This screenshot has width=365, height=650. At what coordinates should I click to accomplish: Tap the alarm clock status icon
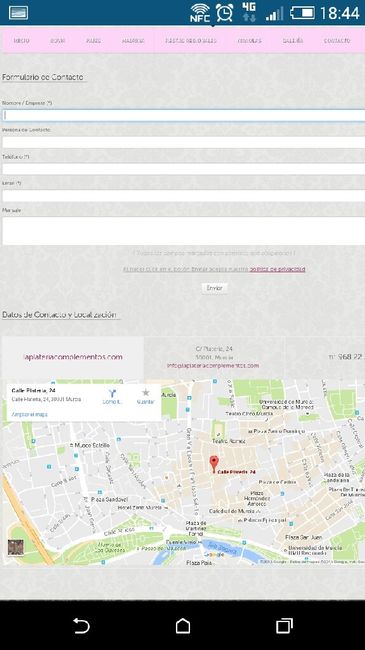tap(224, 13)
